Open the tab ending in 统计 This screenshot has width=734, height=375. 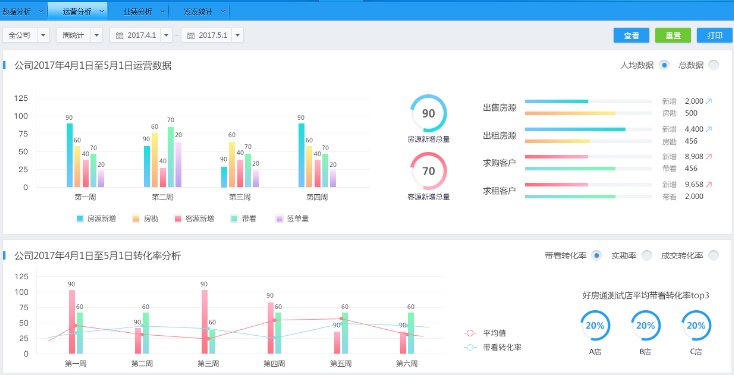pos(198,11)
